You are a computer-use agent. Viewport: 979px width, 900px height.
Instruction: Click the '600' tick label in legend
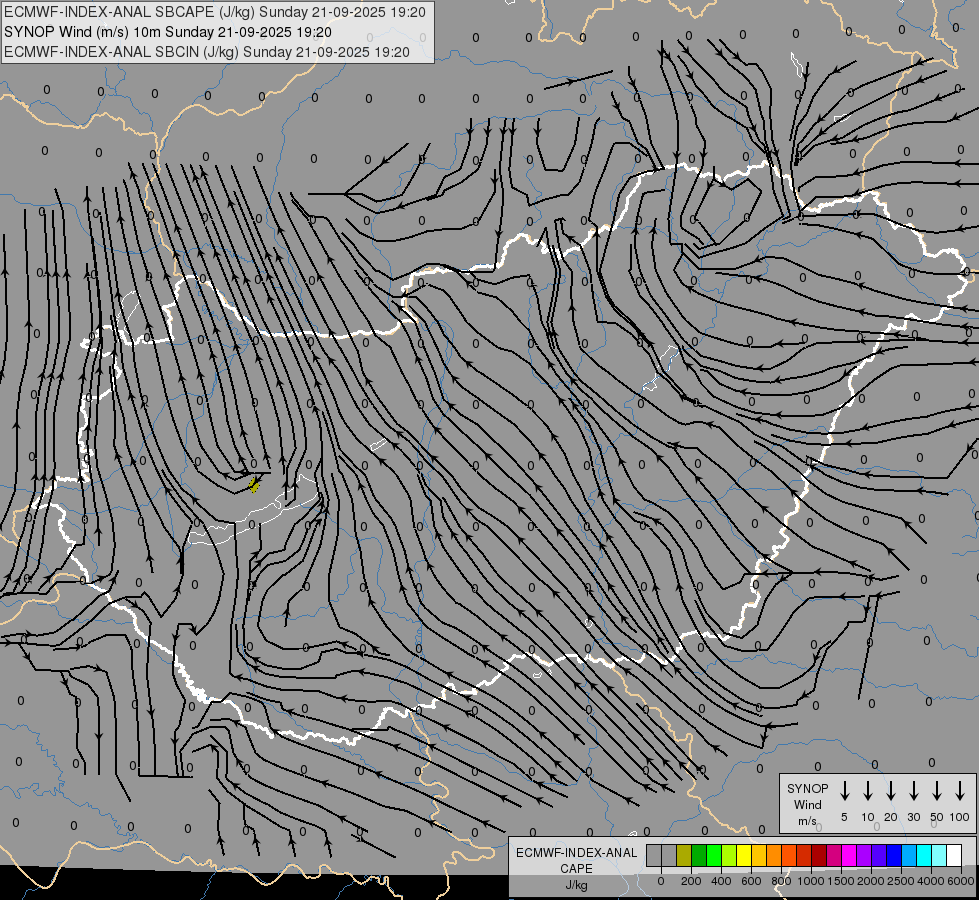pyautogui.click(x=751, y=881)
